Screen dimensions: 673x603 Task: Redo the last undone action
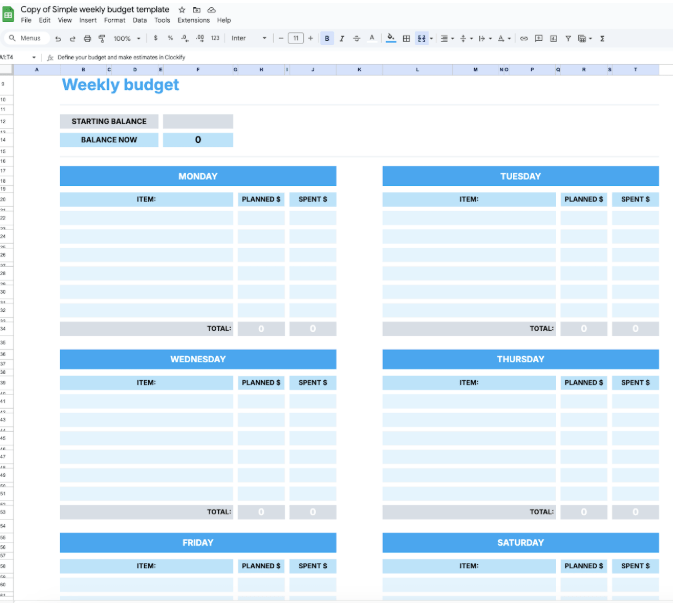[73, 39]
